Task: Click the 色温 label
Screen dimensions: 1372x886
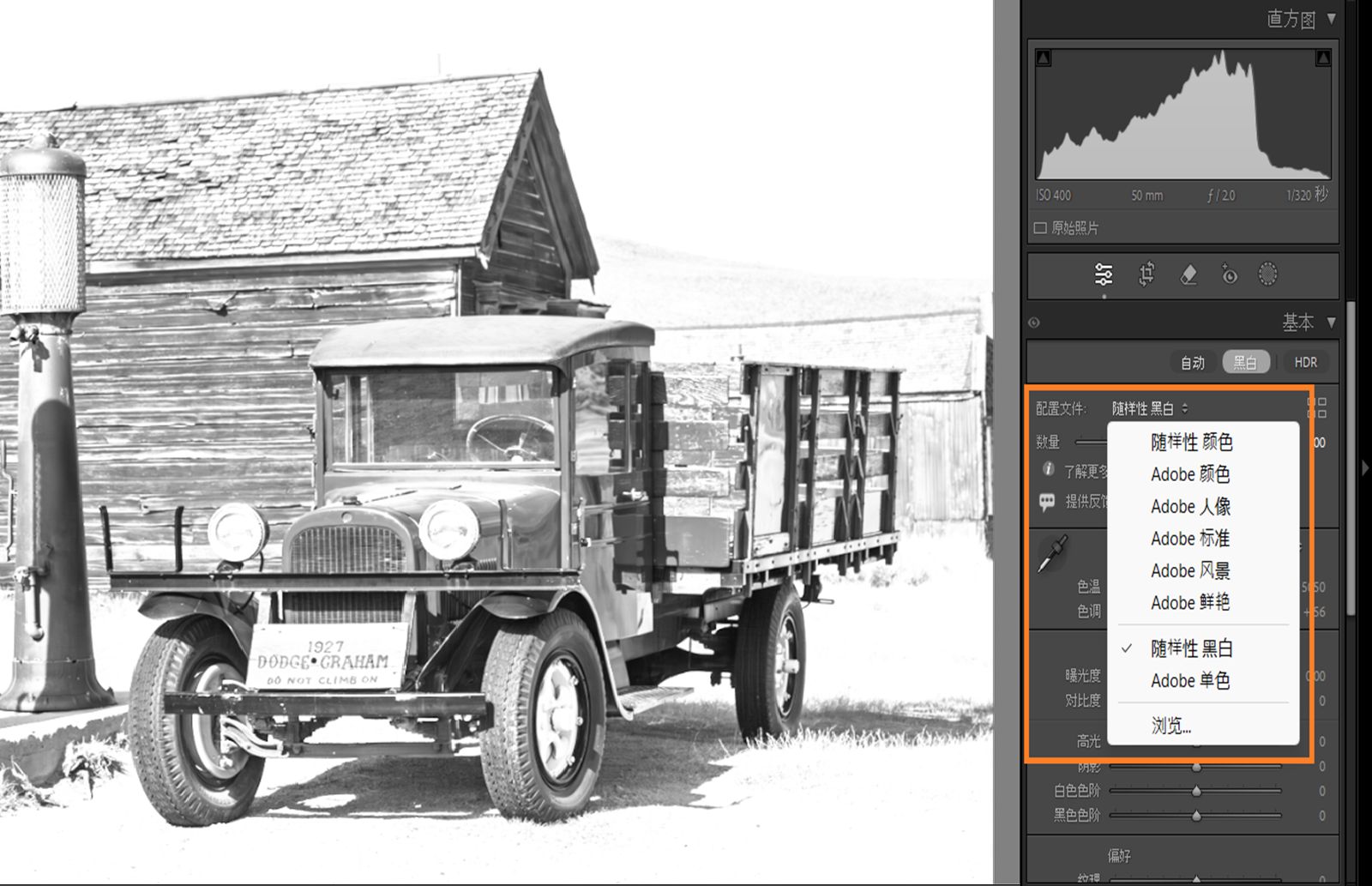Action: (x=1088, y=587)
